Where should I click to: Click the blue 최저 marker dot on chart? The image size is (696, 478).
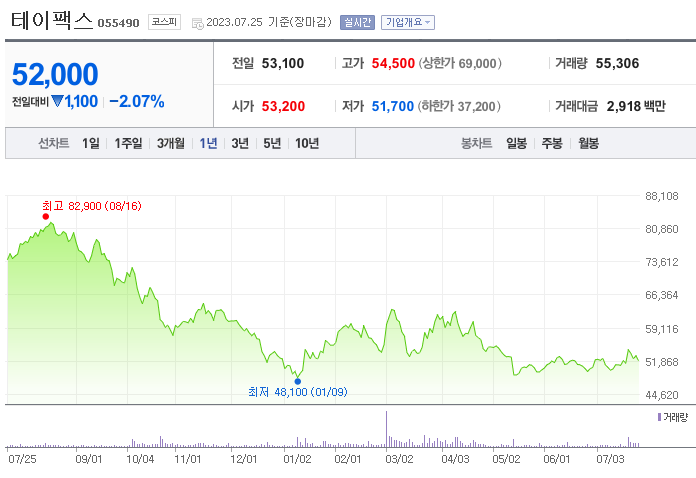[x=298, y=381]
